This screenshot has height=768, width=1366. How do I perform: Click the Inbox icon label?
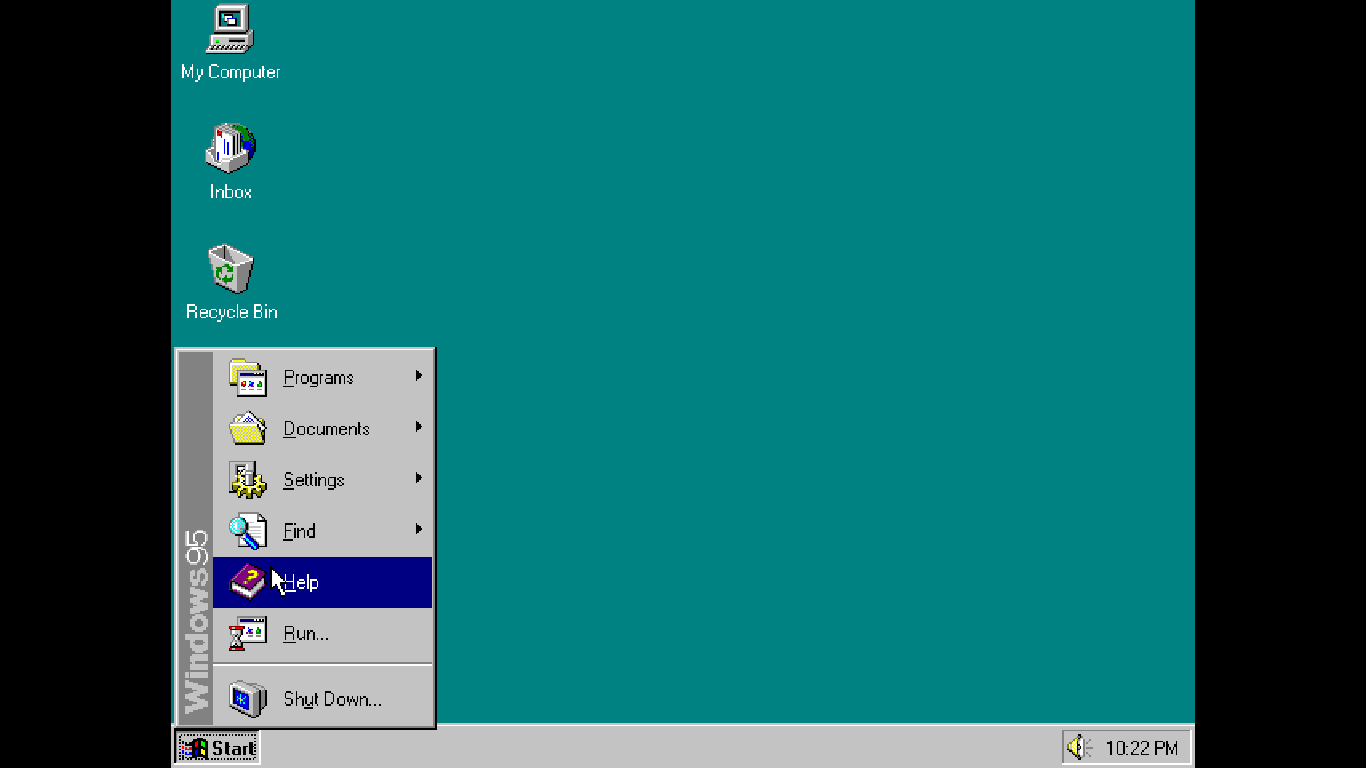[231, 192]
